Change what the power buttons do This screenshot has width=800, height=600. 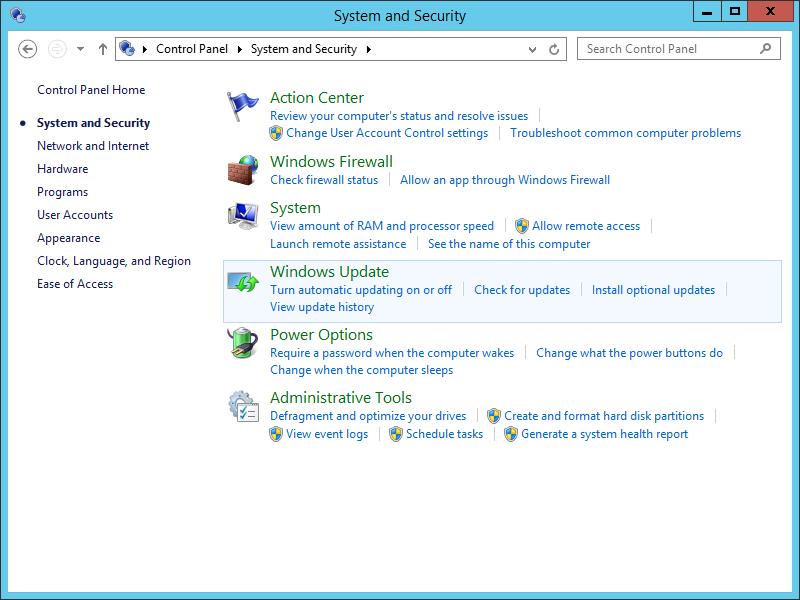(x=629, y=353)
